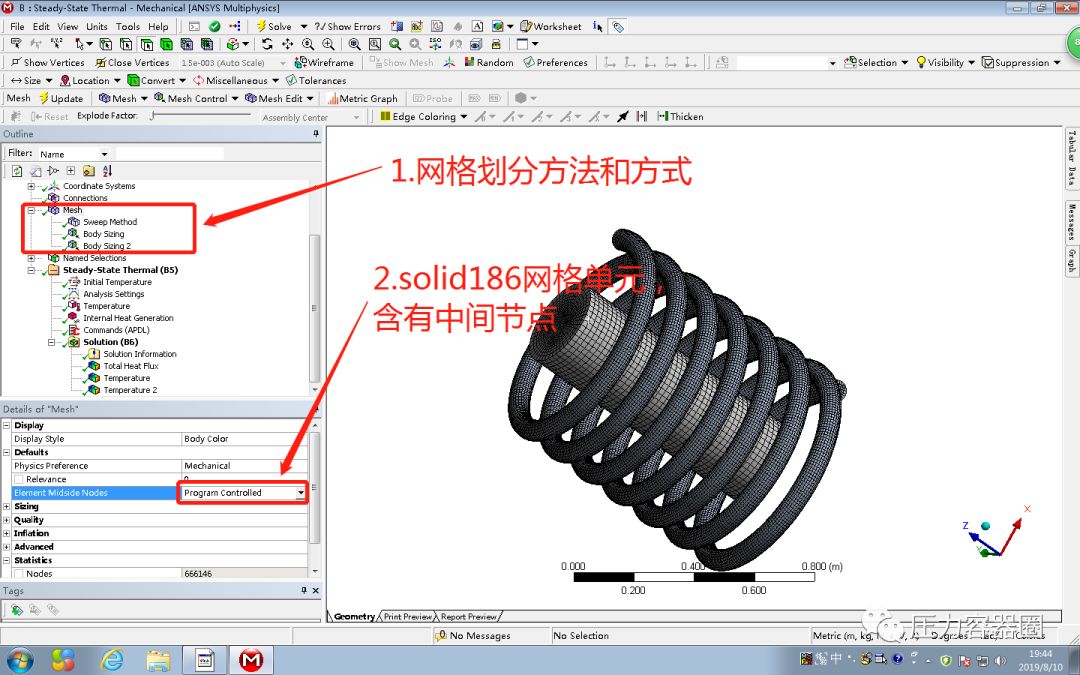The height and width of the screenshot is (675, 1080).
Task: Open the Element Midside Nodes dropdown
Action: [x=302, y=492]
